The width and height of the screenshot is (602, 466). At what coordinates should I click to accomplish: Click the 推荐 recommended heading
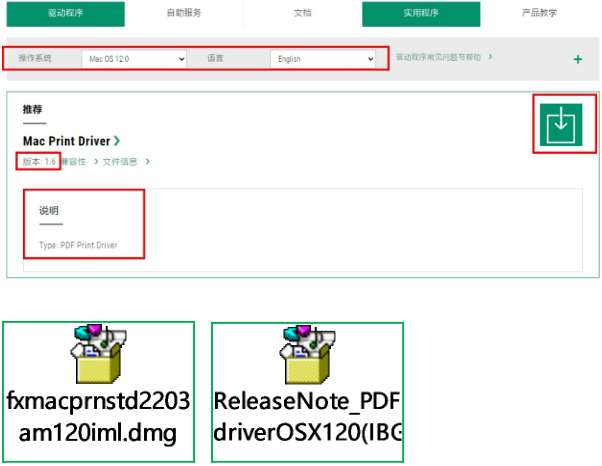tap(33, 110)
